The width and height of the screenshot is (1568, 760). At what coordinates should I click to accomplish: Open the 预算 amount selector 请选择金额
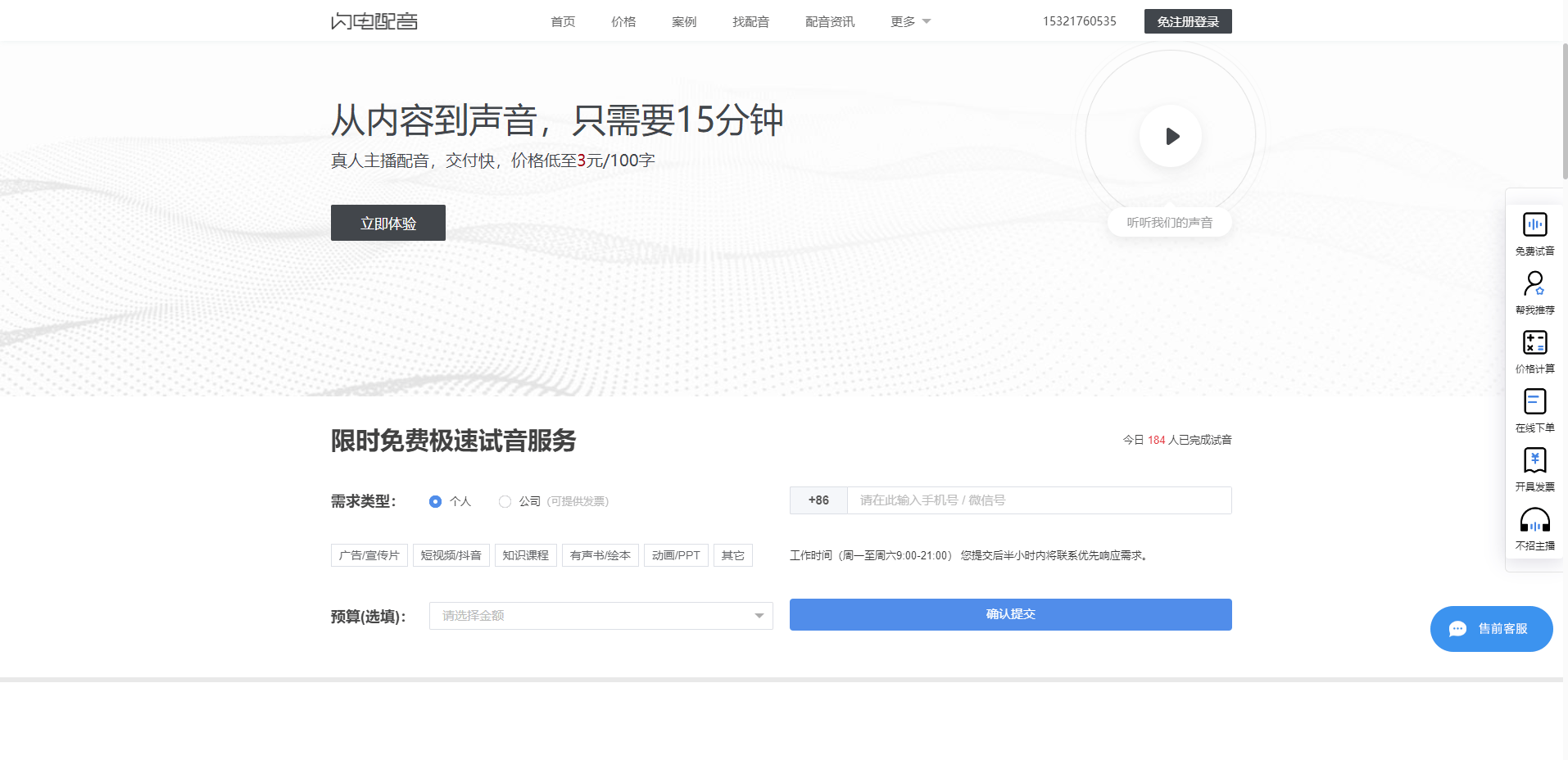pos(600,615)
